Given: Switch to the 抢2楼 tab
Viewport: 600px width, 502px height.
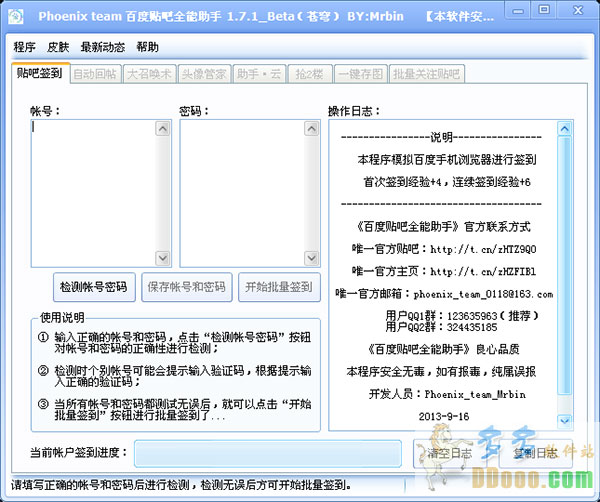Looking at the screenshot, I should [310, 74].
